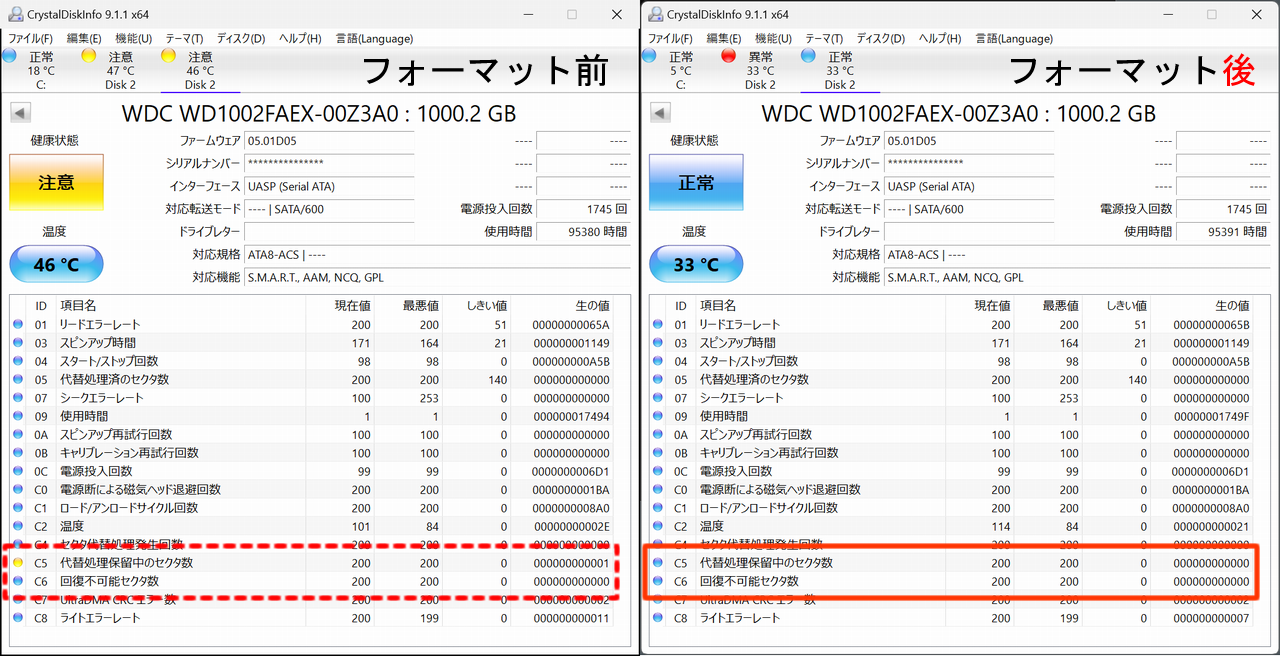The height and width of the screenshot is (656, 1280).
Task: Click interface field UASP in right window
Action: (x=969, y=186)
